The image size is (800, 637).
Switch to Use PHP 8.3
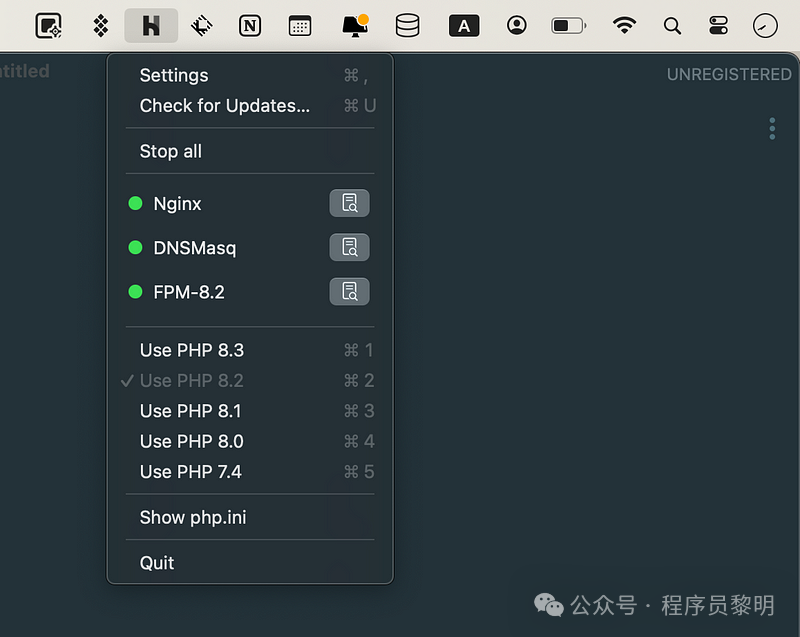pos(250,350)
